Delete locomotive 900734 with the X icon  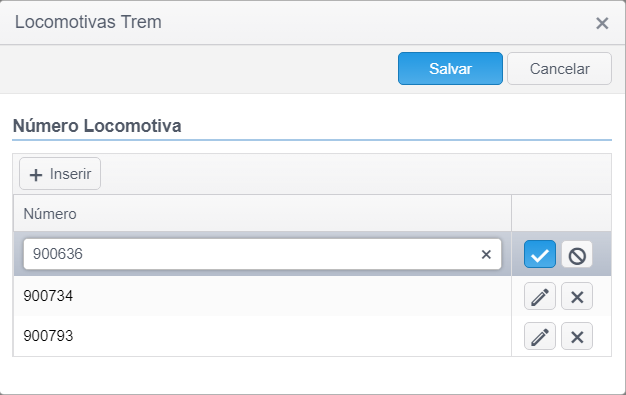(577, 296)
